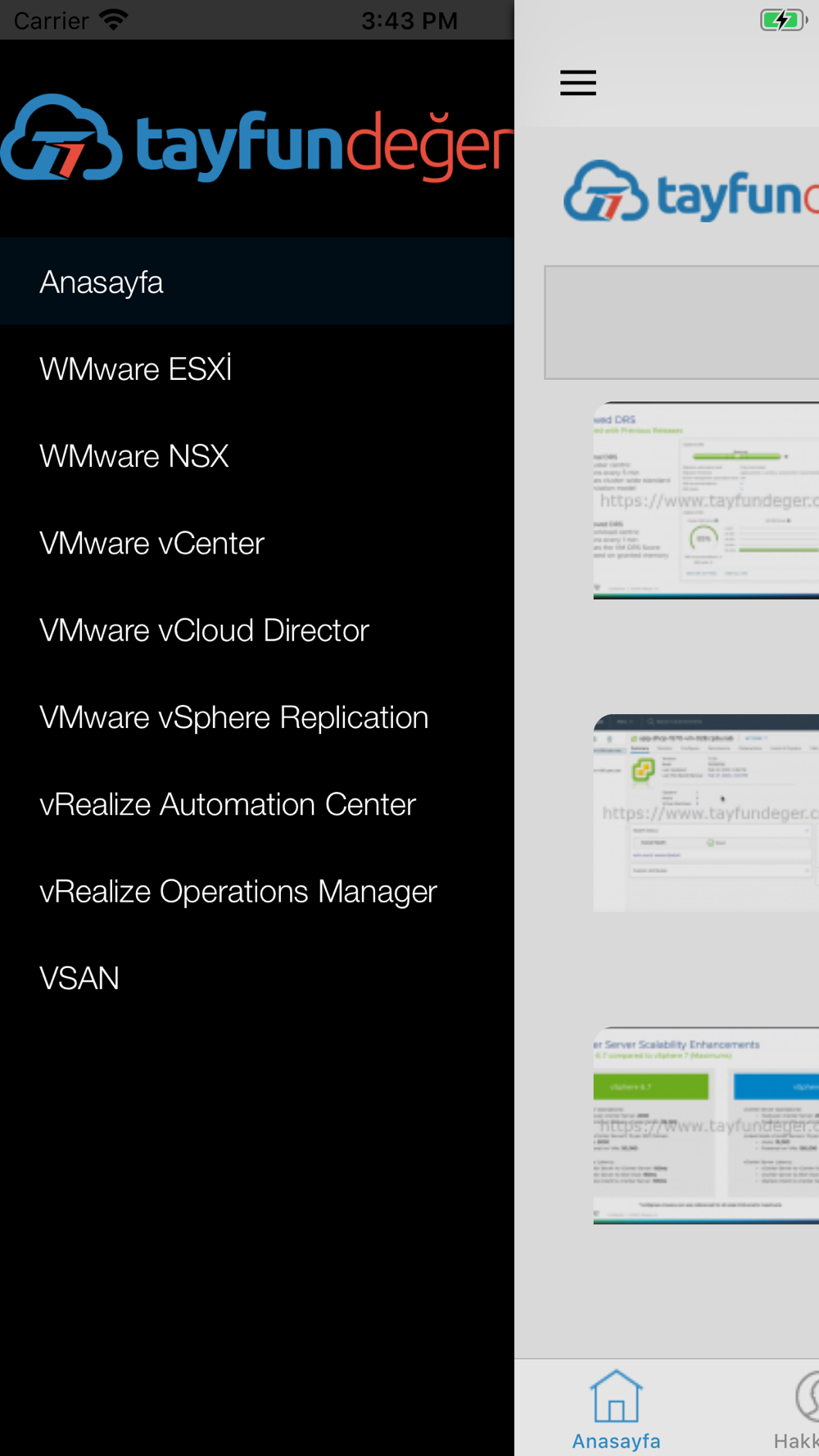Select vRealize Operations Manager category
Viewport: 819px width, 1456px height.
click(x=257, y=891)
